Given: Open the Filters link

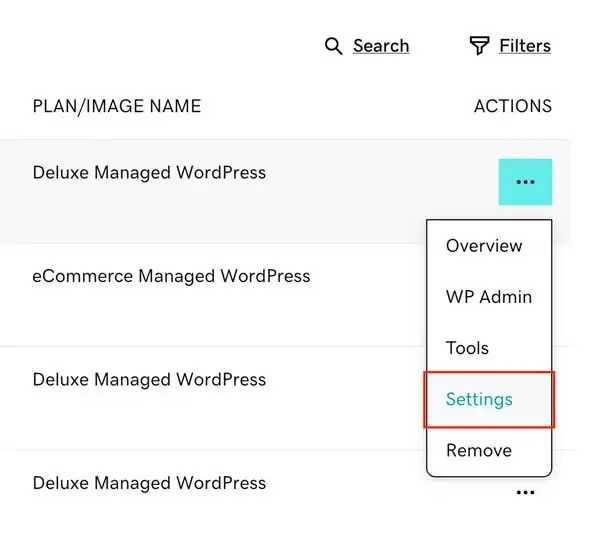Looking at the screenshot, I should click(x=525, y=46).
